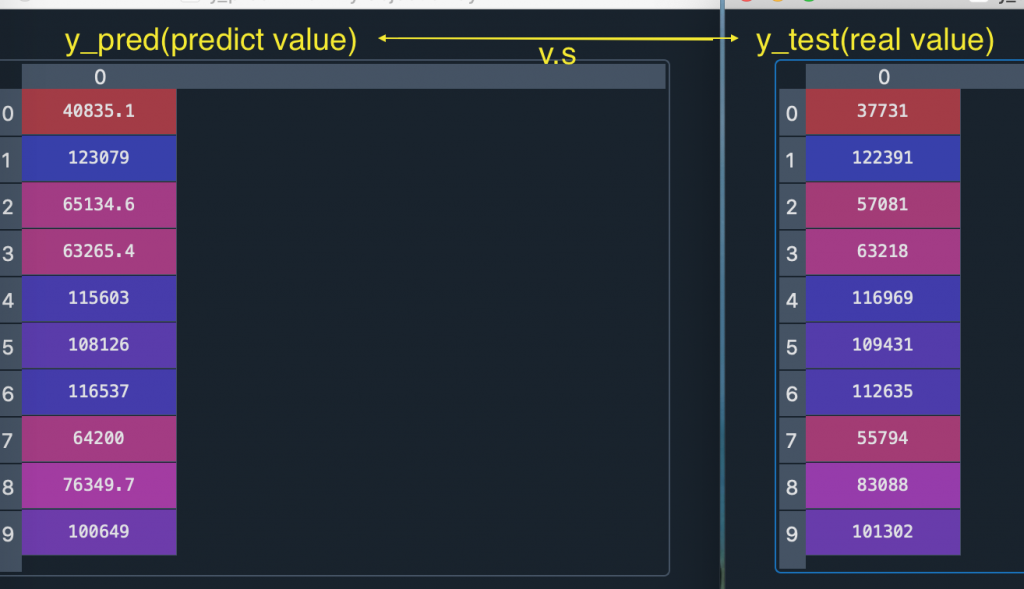
Task: Select the y_test cell with 101302
Action: point(883,532)
